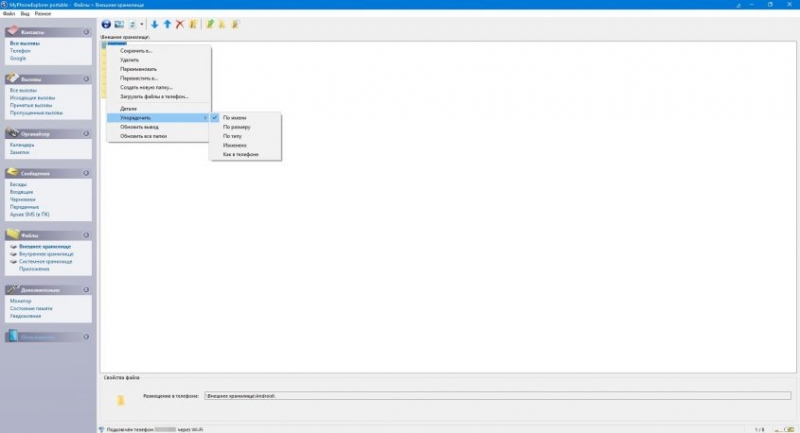Open the Вид menu
The height and width of the screenshot is (433, 800).
pyautogui.click(x=24, y=14)
